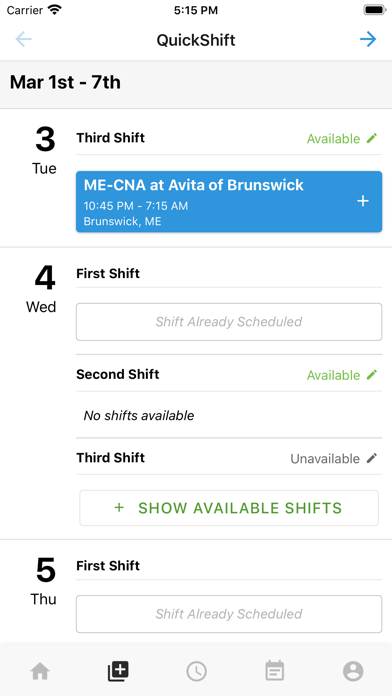Edit Wednesday Second Shift availability pencil

tap(372, 375)
